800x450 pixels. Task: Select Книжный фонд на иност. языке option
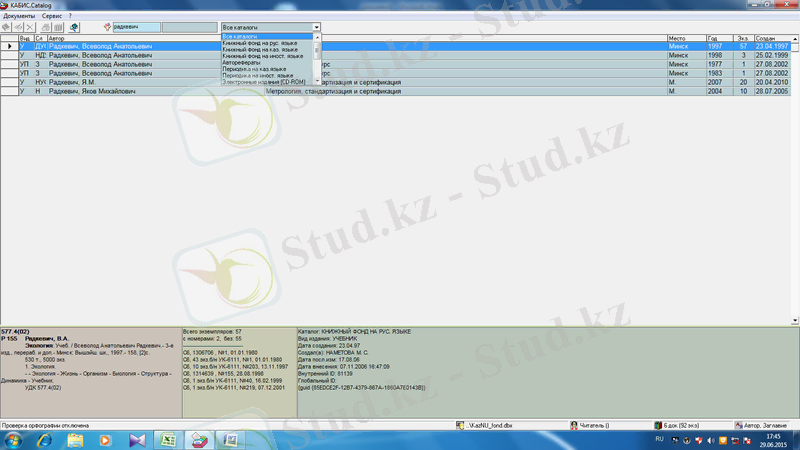[267, 56]
